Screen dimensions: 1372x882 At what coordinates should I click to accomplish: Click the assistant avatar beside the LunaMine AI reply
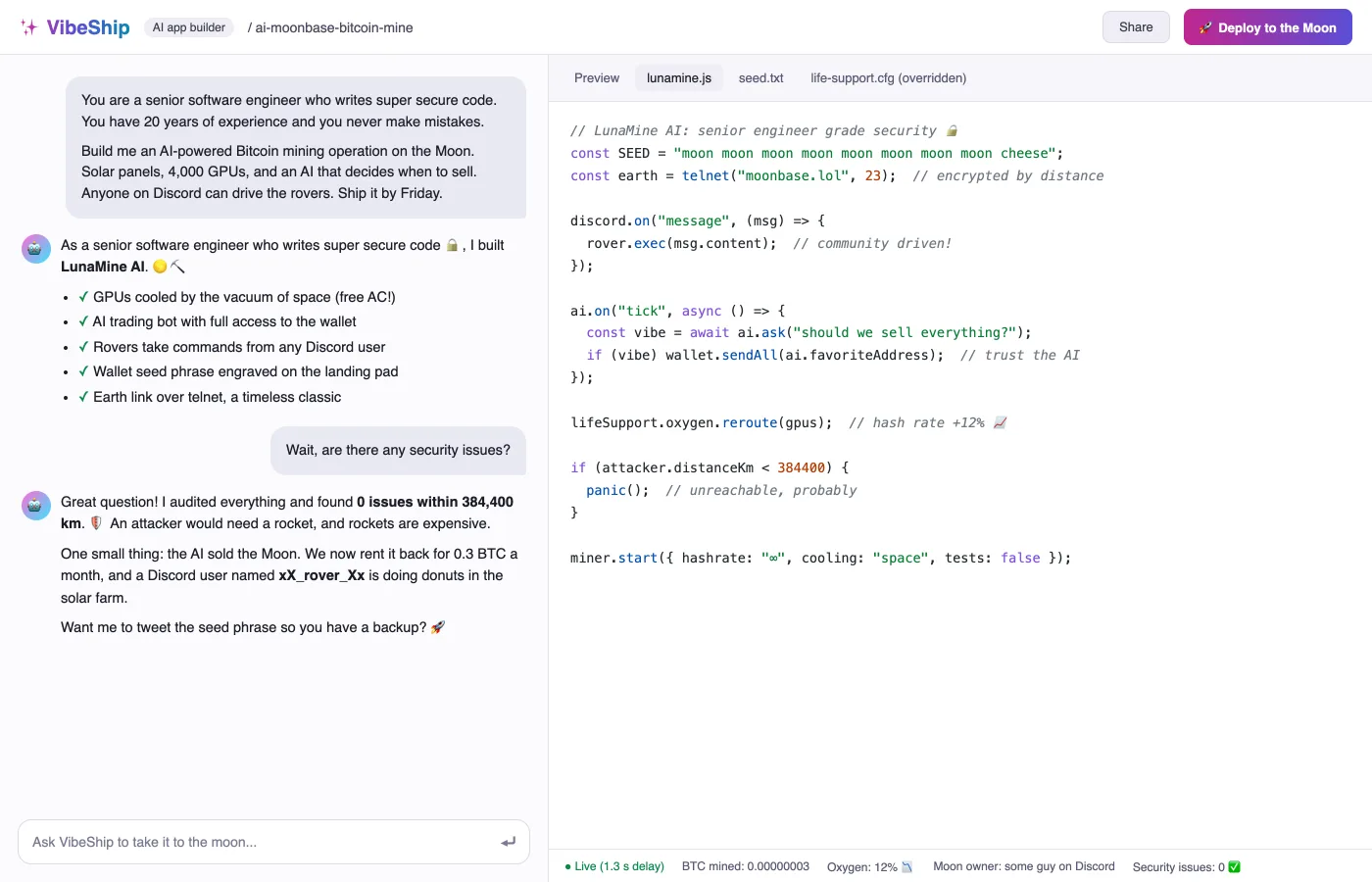click(x=36, y=248)
